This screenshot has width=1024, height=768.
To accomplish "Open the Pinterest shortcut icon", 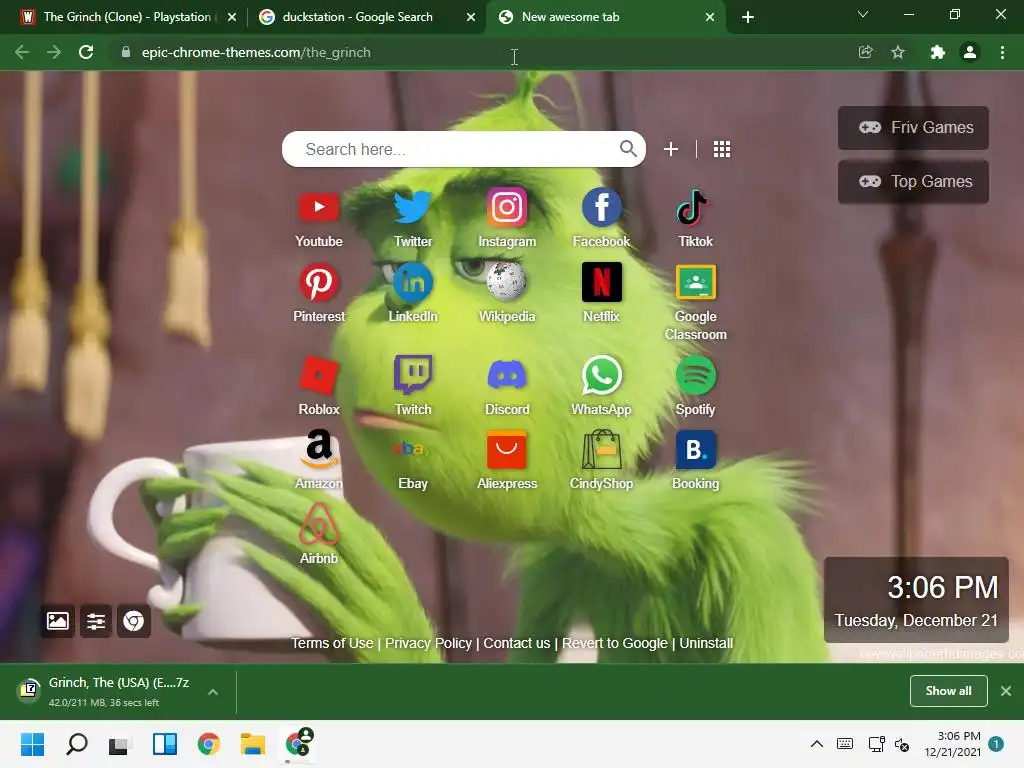I will (x=319, y=282).
